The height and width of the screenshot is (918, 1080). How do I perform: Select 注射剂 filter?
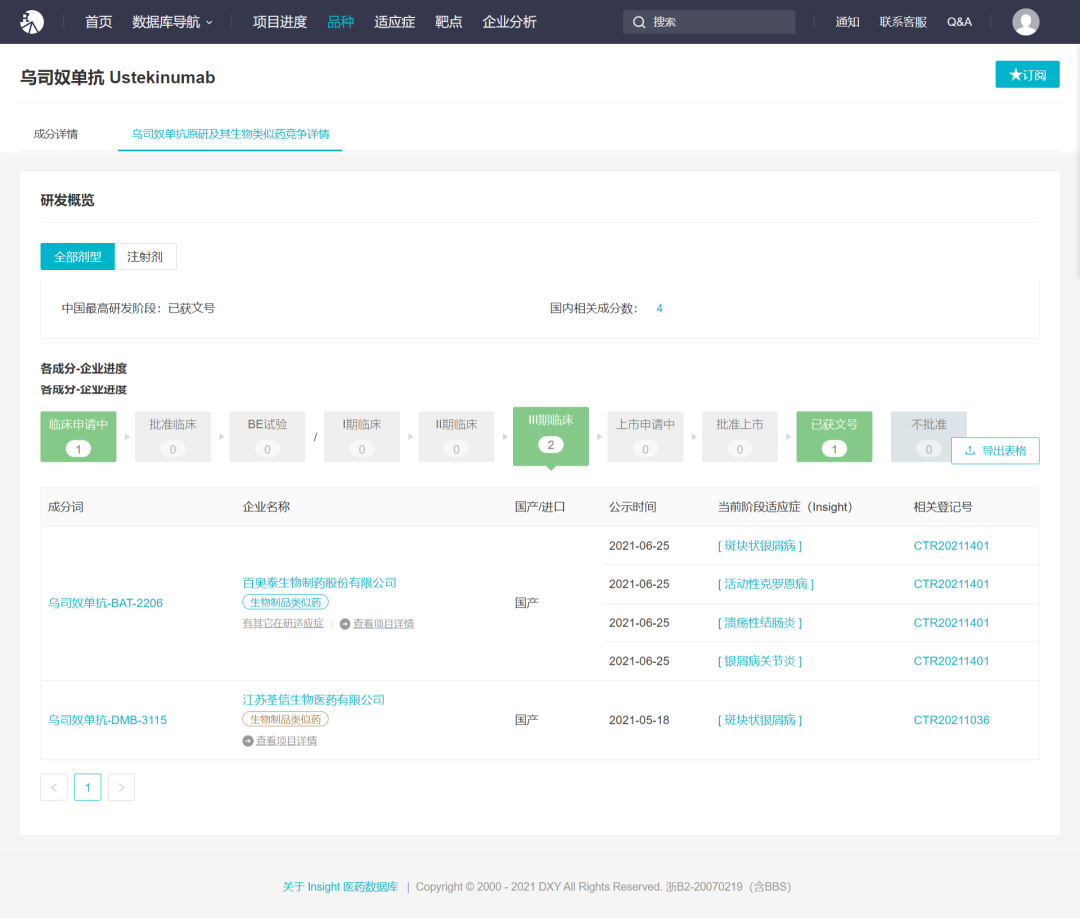point(145,257)
